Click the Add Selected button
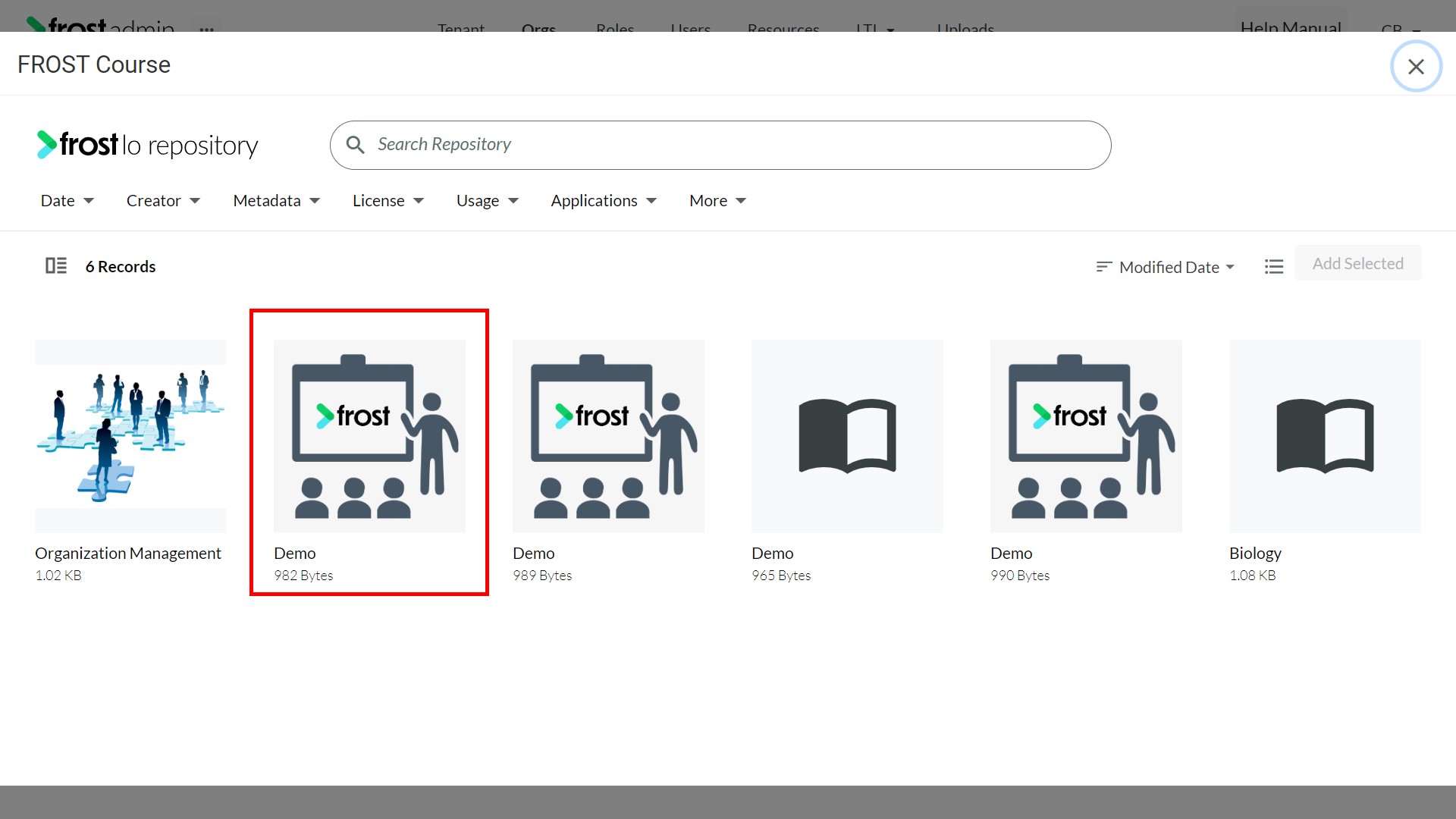This screenshot has width=1456, height=819. [x=1357, y=264]
